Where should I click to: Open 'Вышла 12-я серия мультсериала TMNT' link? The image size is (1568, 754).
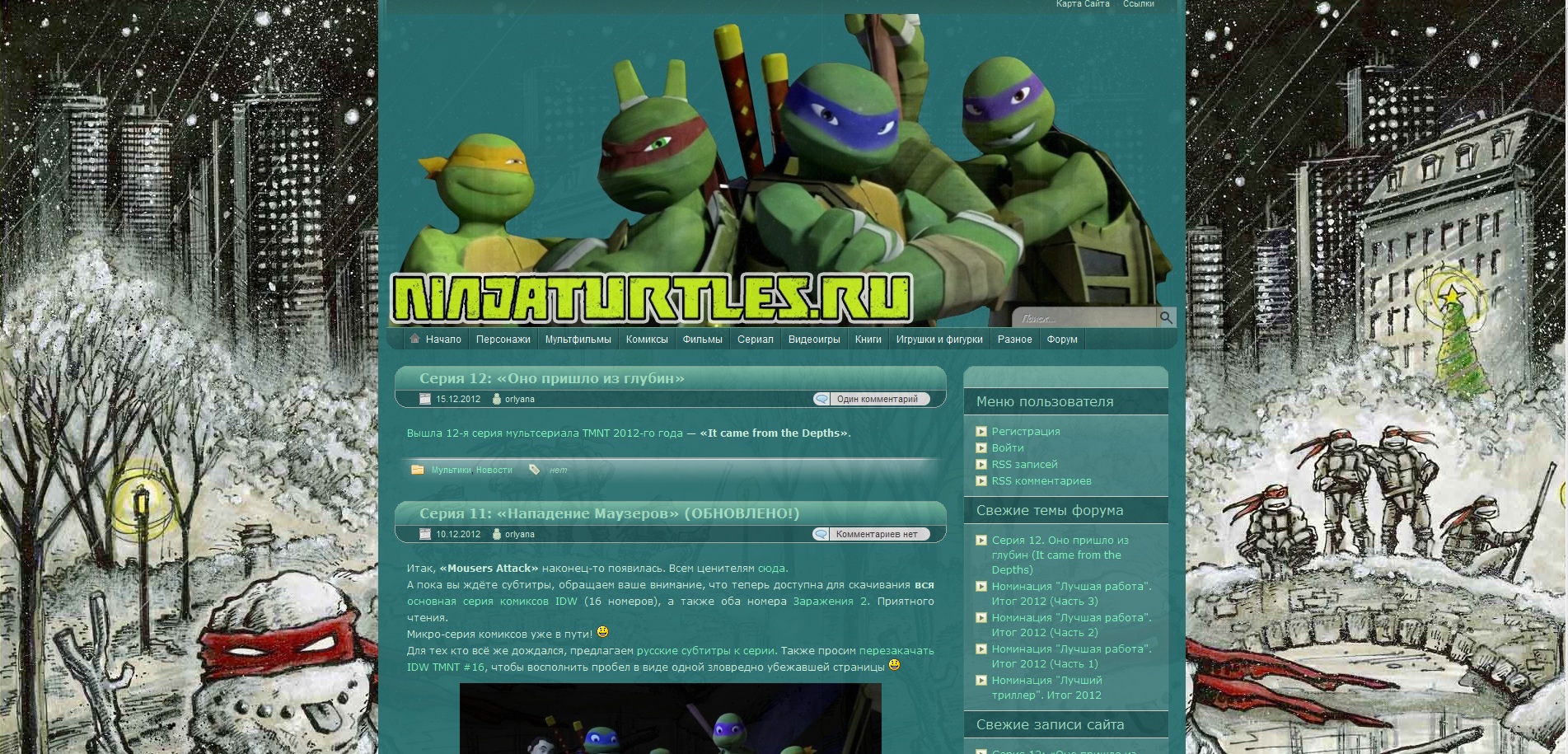545,433
